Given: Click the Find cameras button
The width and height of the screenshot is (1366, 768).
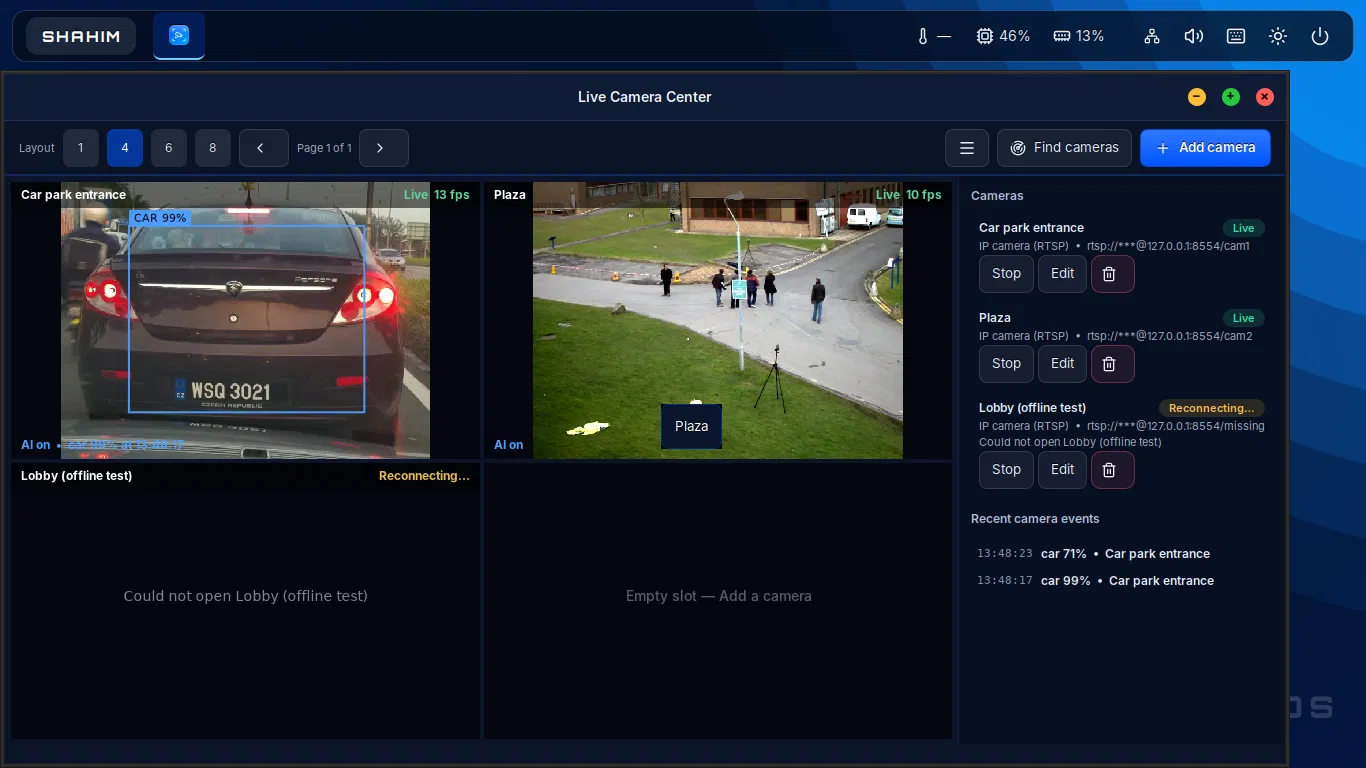Looking at the screenshot, I should pyautogui.click(x=1064, y=148).
